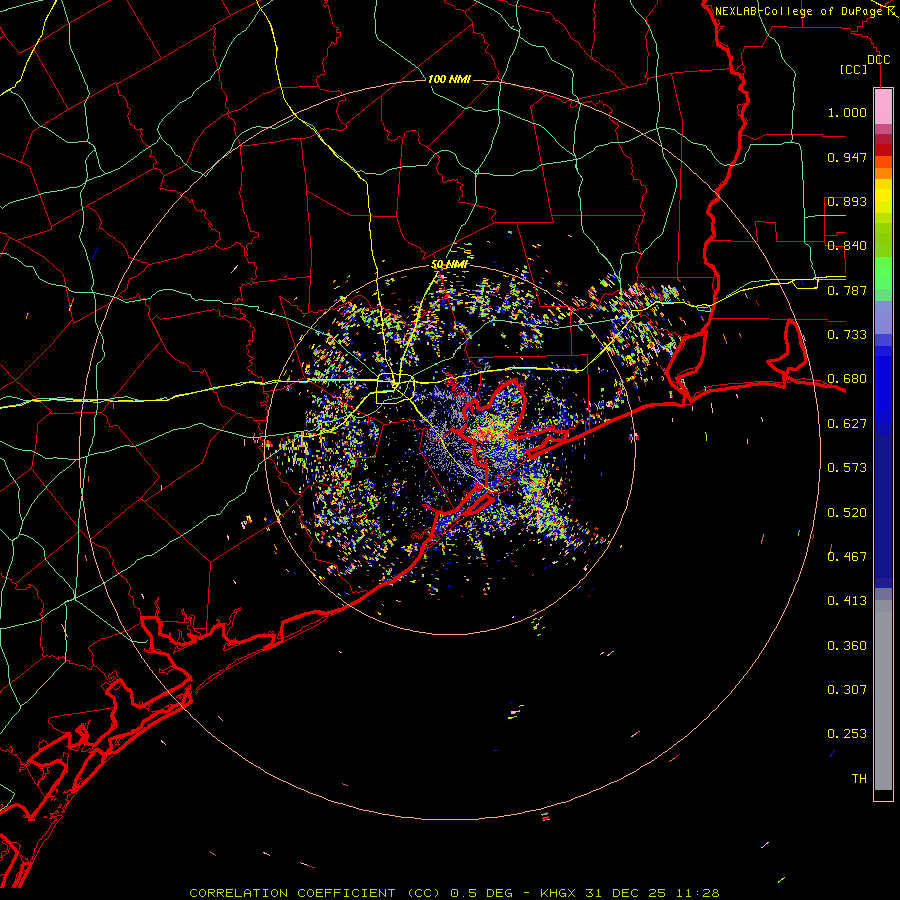Click the DCC label above color bar
Screen dimensions: 900x900
pos(878,60)
